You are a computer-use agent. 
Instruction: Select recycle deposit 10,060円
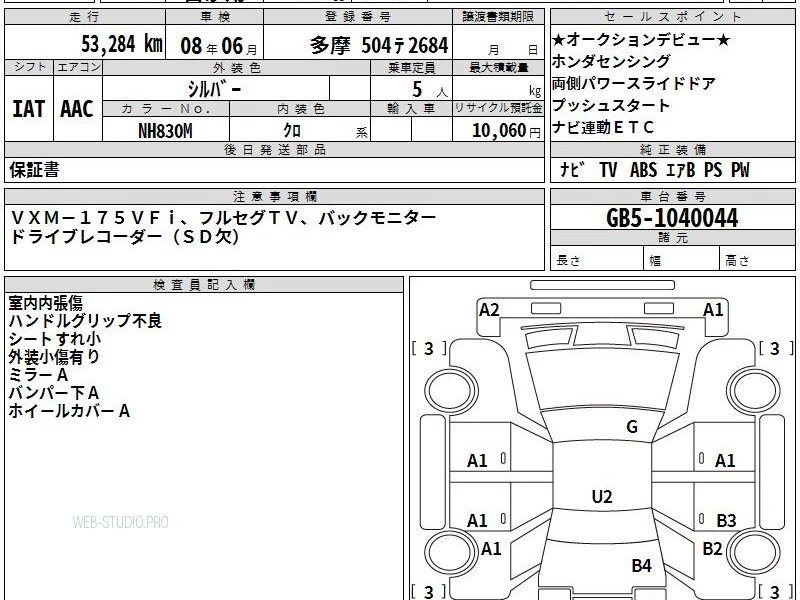click(x=506, y=131)
